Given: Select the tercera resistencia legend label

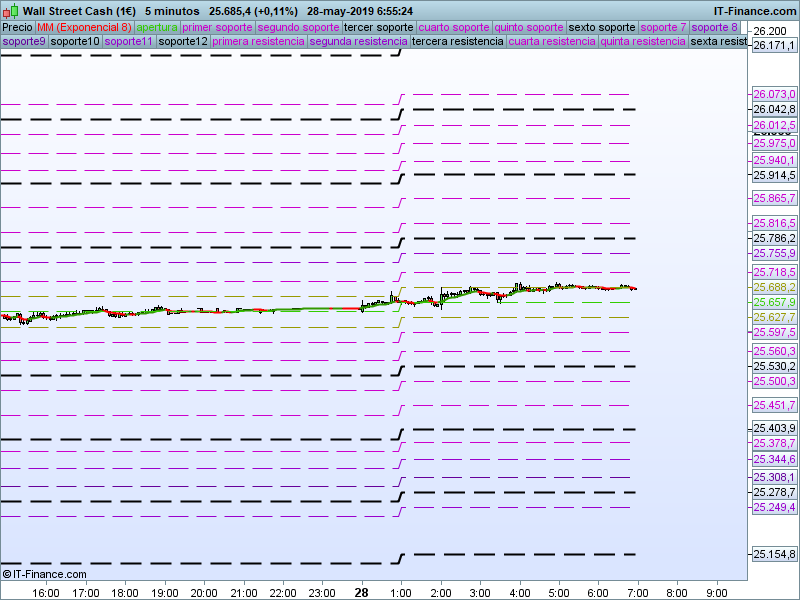Looking at the screenshot, I should (x=457, y=42).
